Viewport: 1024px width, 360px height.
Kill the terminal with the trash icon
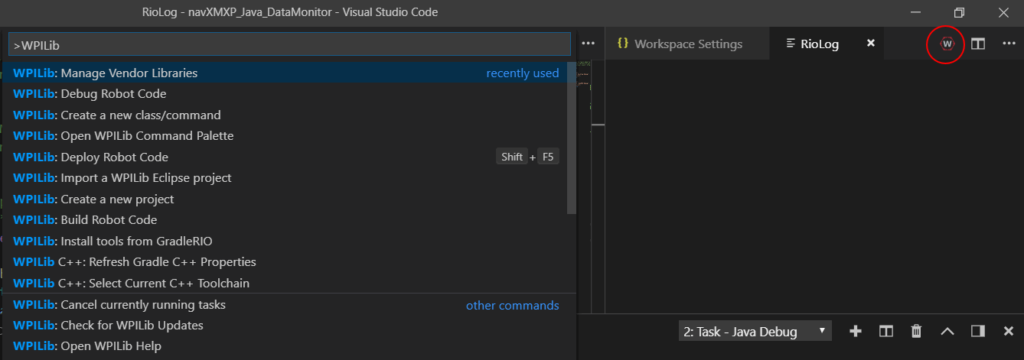[x=916, y=331]
